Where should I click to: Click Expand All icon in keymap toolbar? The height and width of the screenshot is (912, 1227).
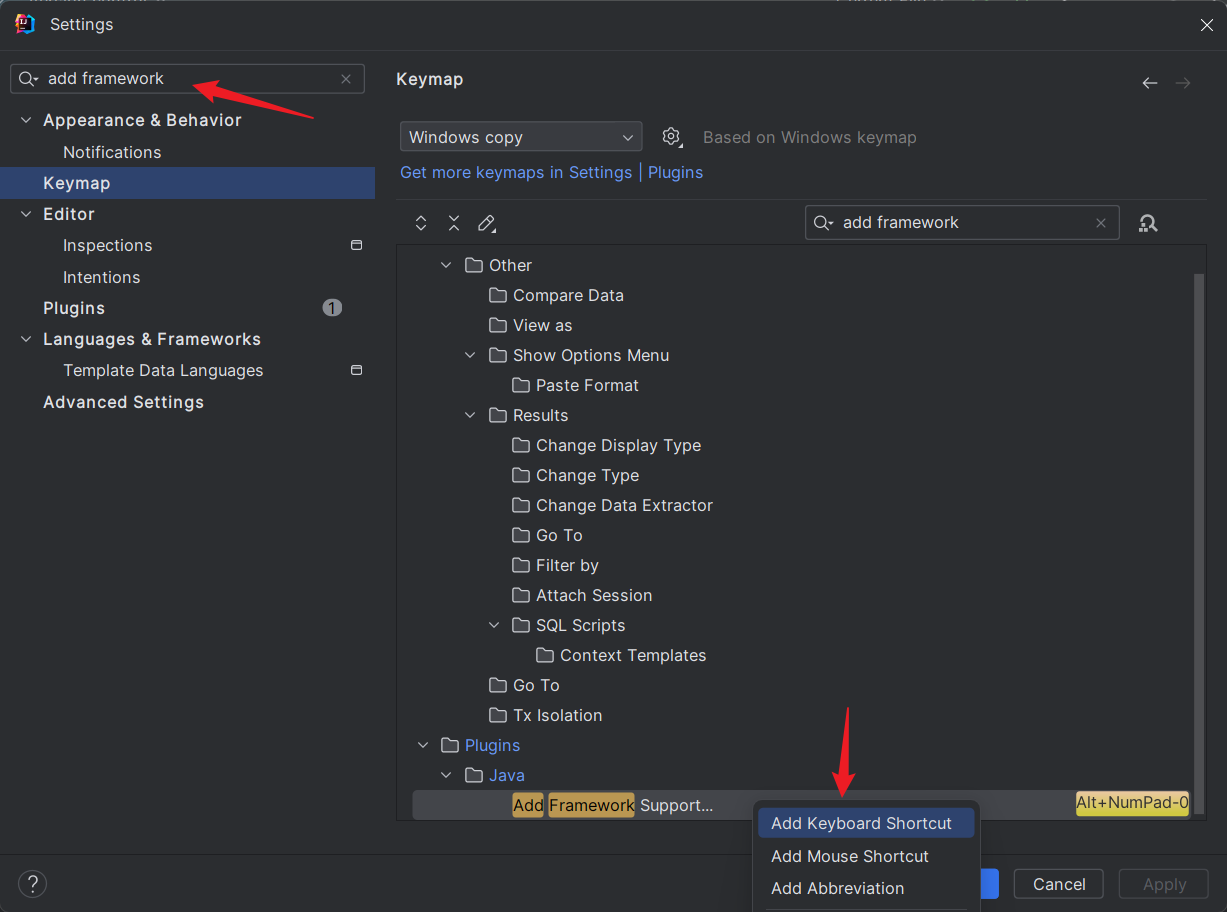click(x=421, y=223)
